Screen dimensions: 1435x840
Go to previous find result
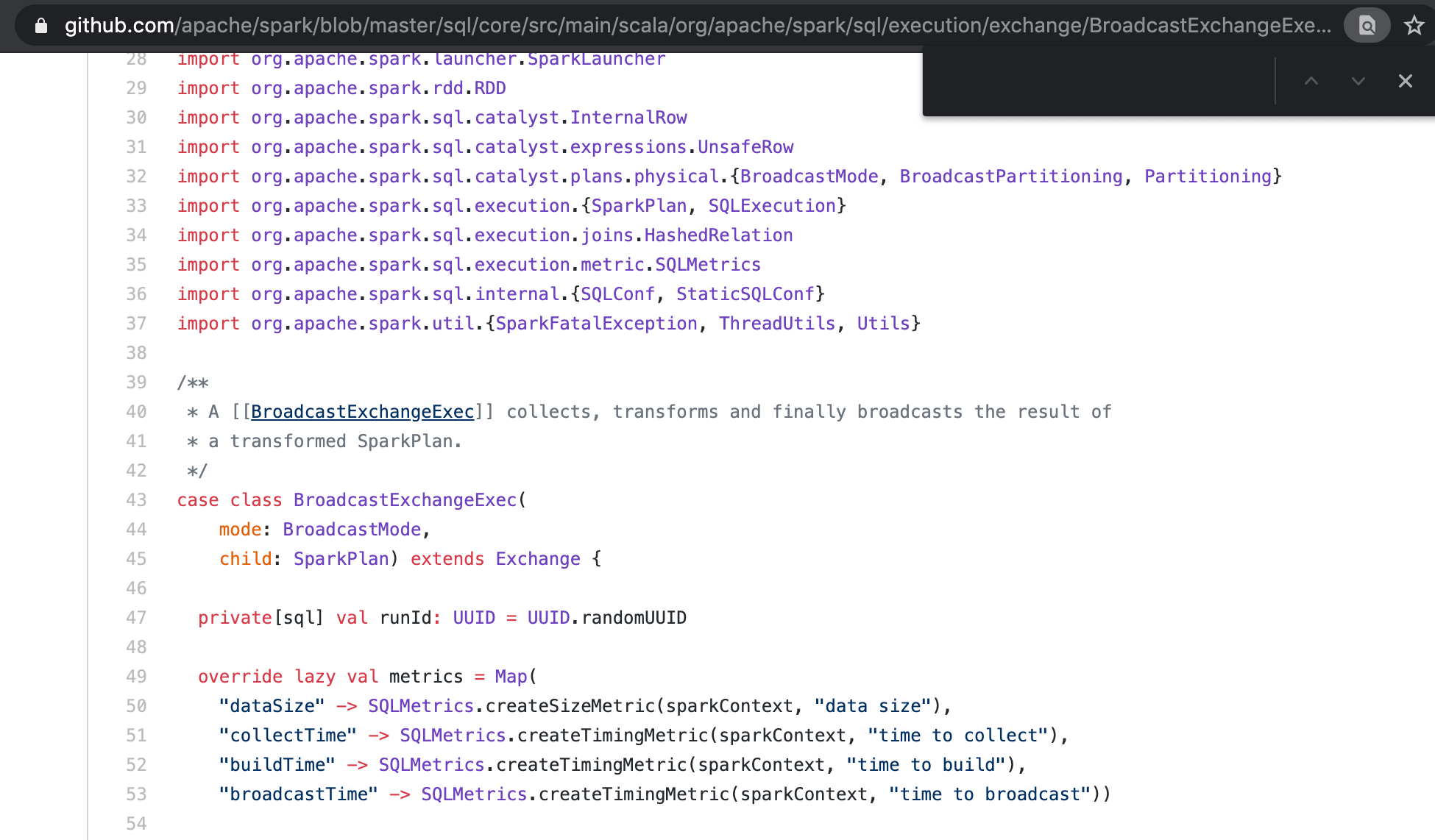pos(1311,81)
